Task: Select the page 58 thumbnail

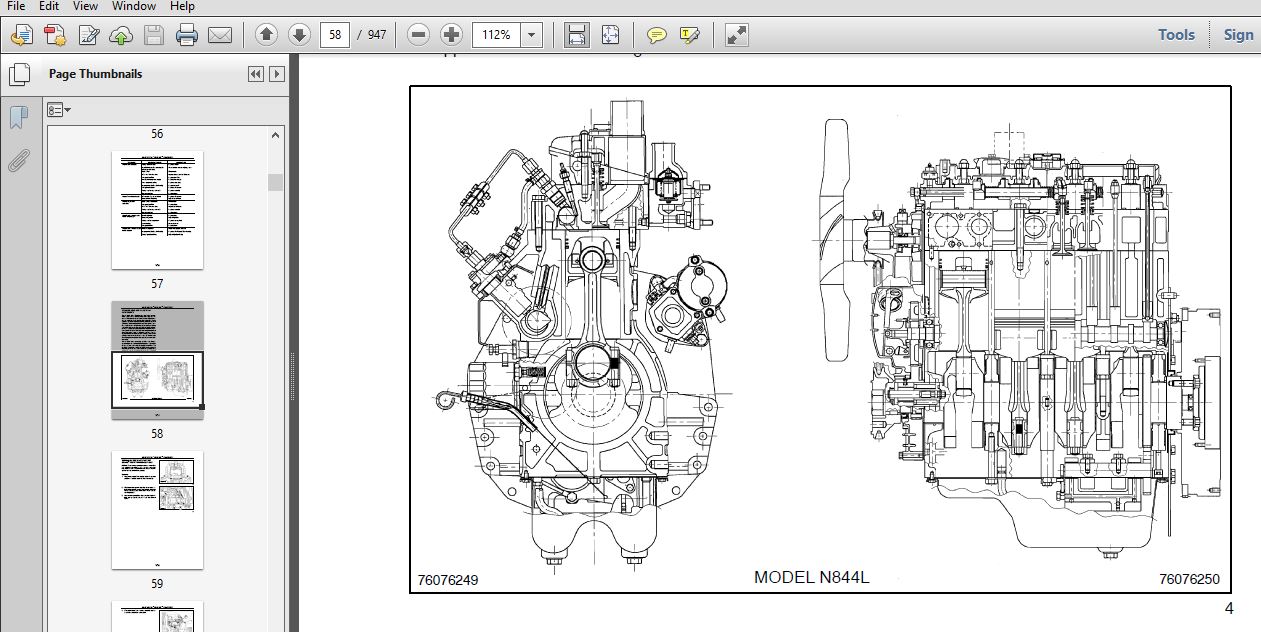Action: [x=157, y=360]
